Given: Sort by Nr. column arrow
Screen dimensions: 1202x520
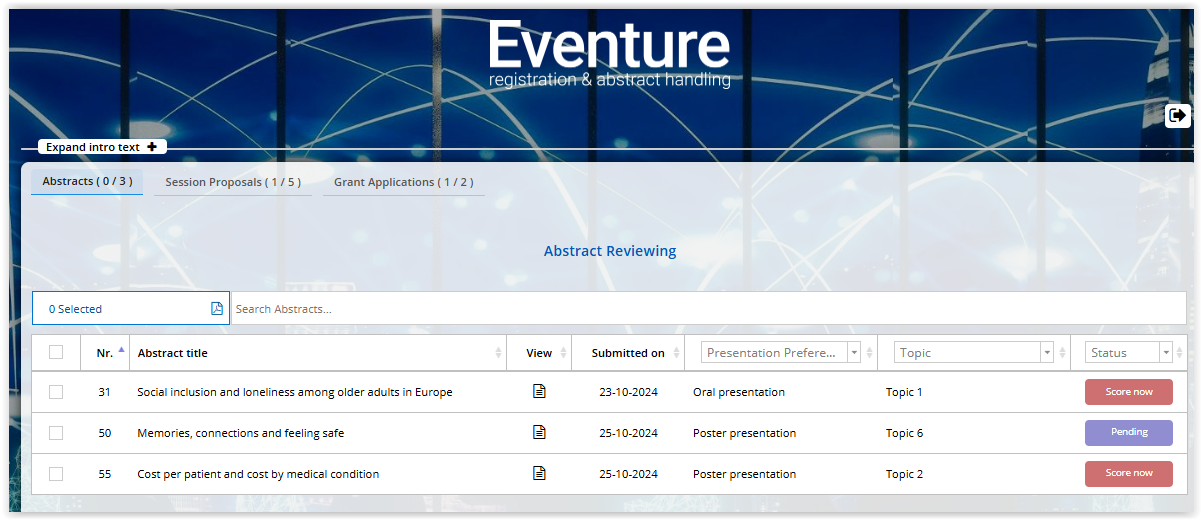Looking at the screenshot, I should [121, 350].
